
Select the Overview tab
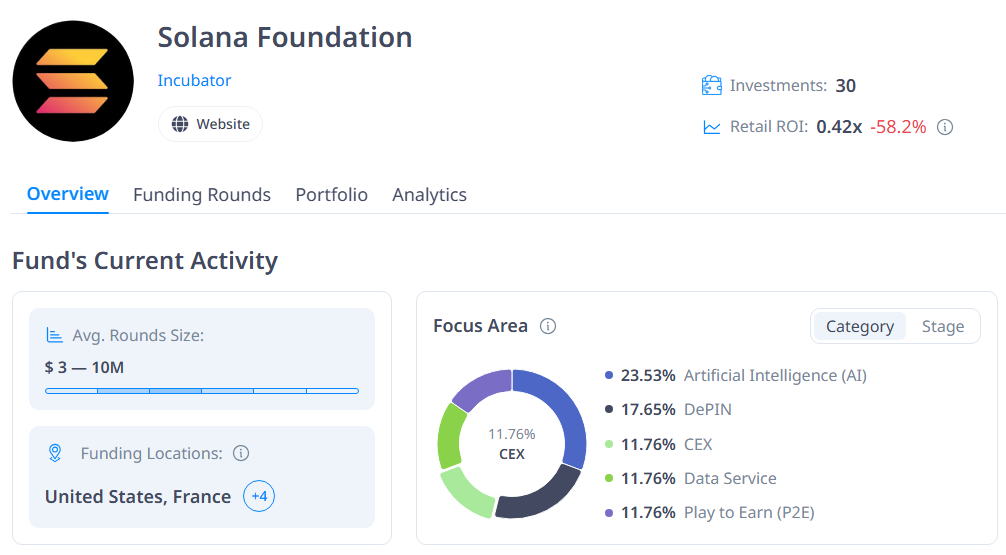pos(67,194)
